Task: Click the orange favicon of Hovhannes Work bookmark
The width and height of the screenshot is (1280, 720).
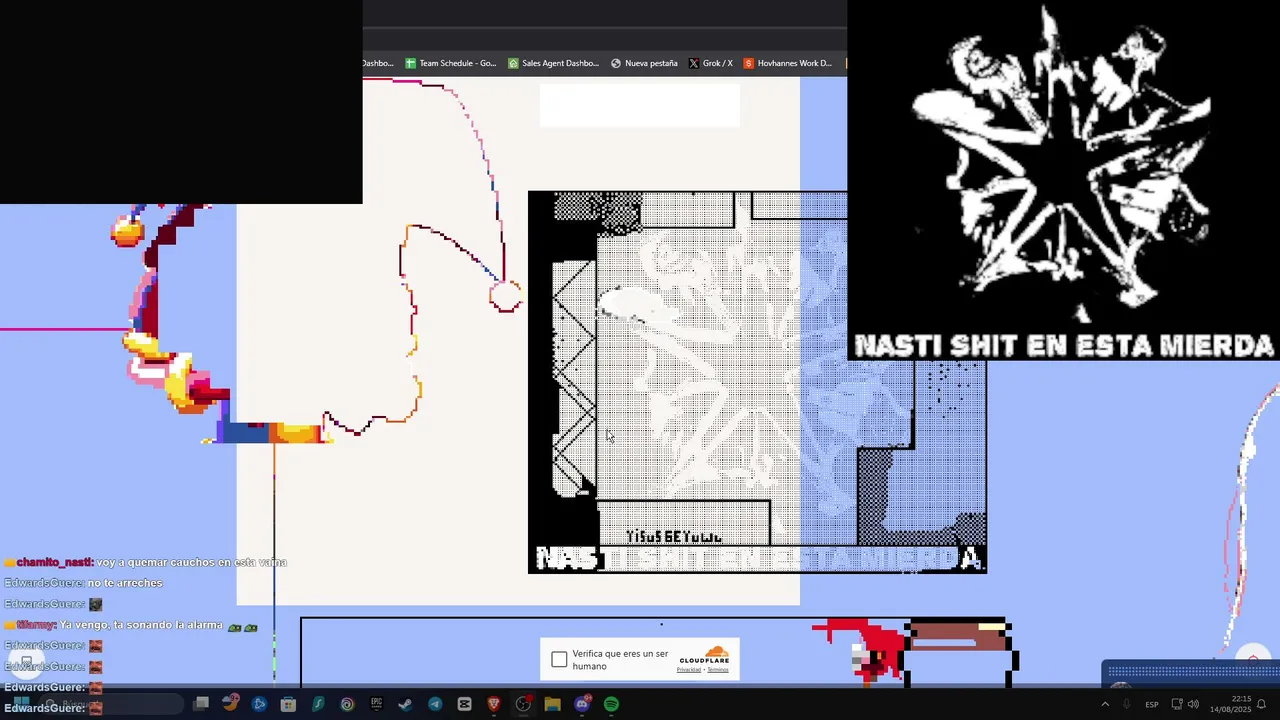Action: coord(748,63)
